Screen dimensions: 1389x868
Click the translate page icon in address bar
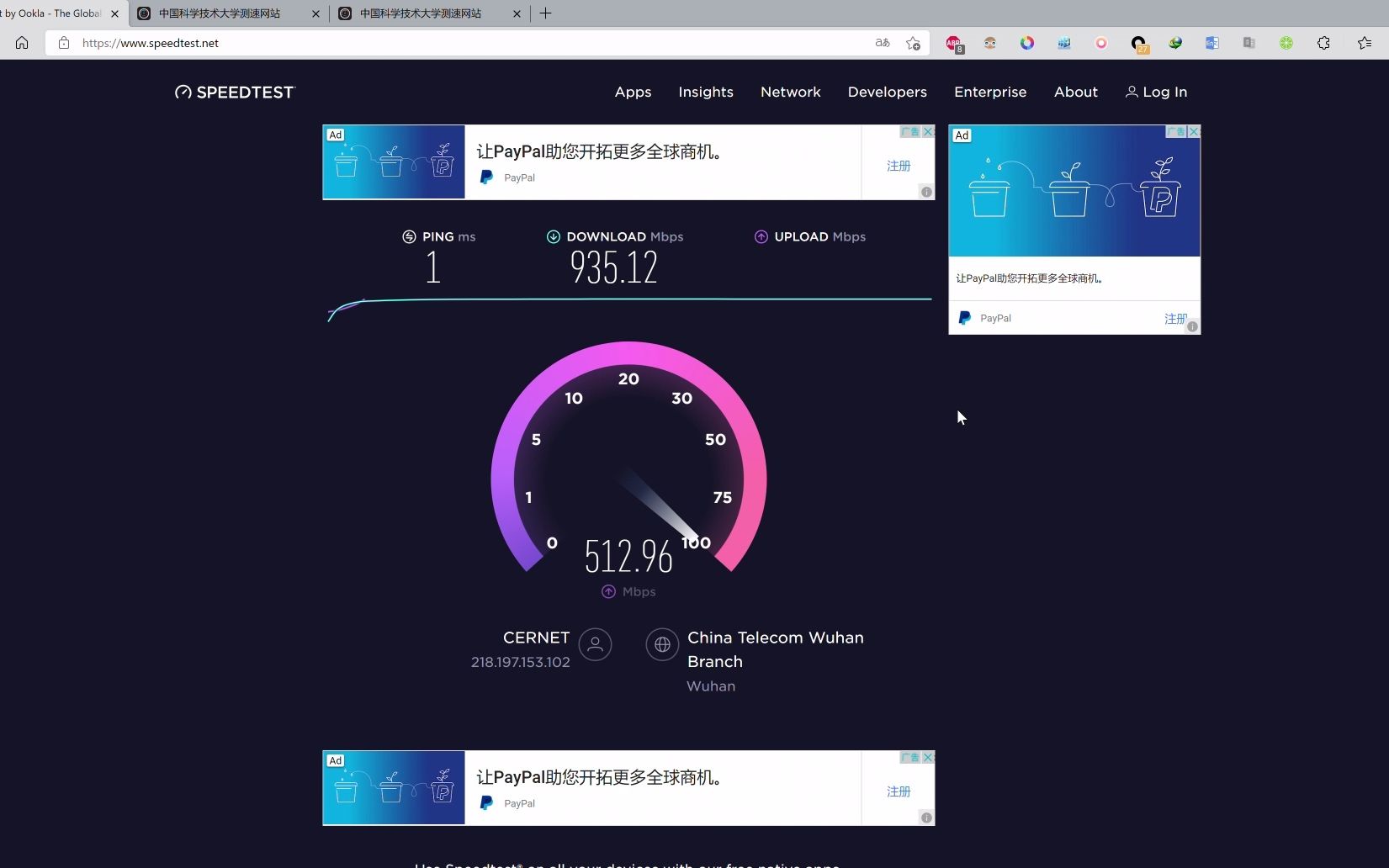pyautogui.click(x=883, y=43)
